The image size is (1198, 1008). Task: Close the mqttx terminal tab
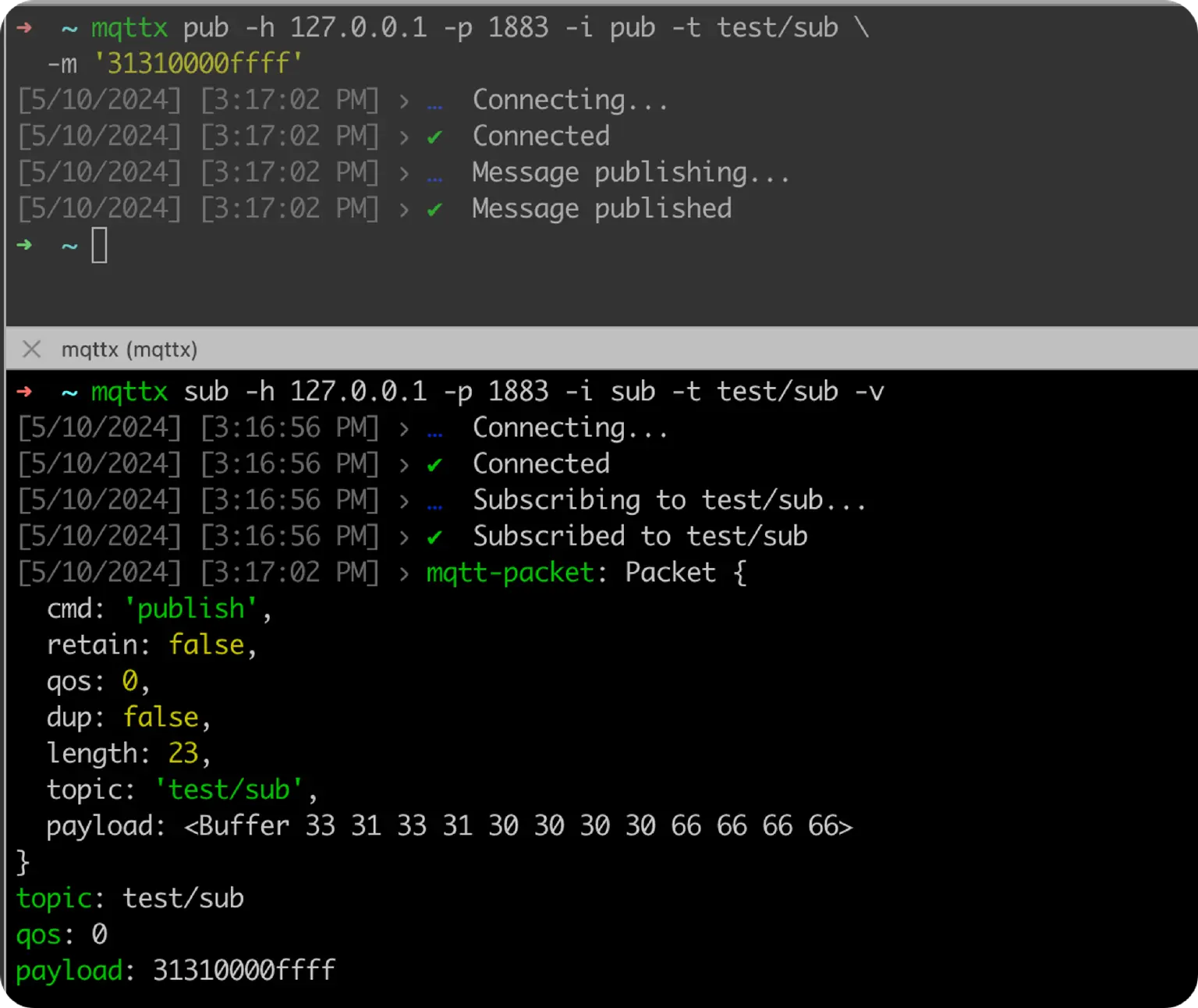pos(30,350)
